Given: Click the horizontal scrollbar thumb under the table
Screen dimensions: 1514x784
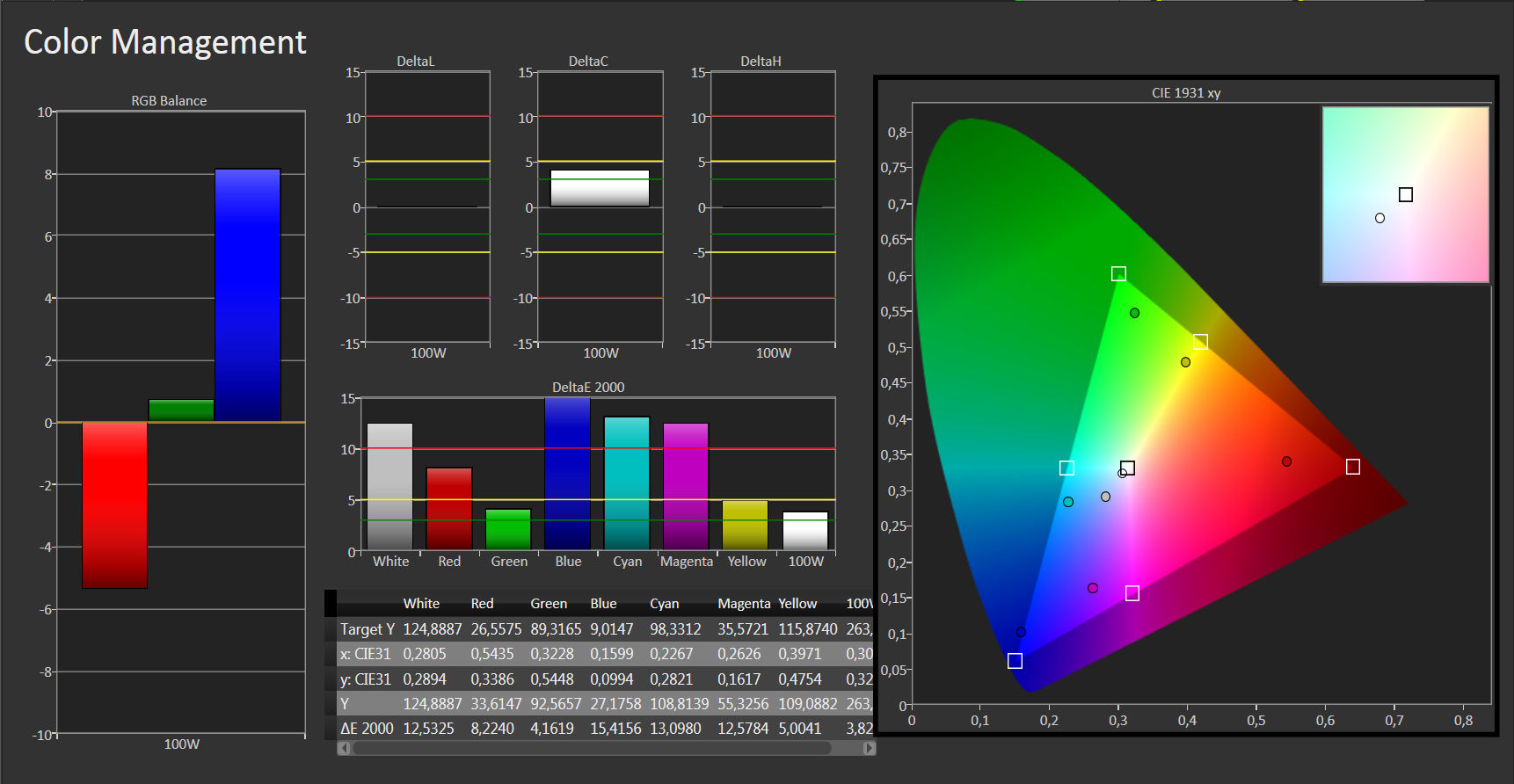Looking at the screenshot, I should pyautogui.click(x=592, y=748).
